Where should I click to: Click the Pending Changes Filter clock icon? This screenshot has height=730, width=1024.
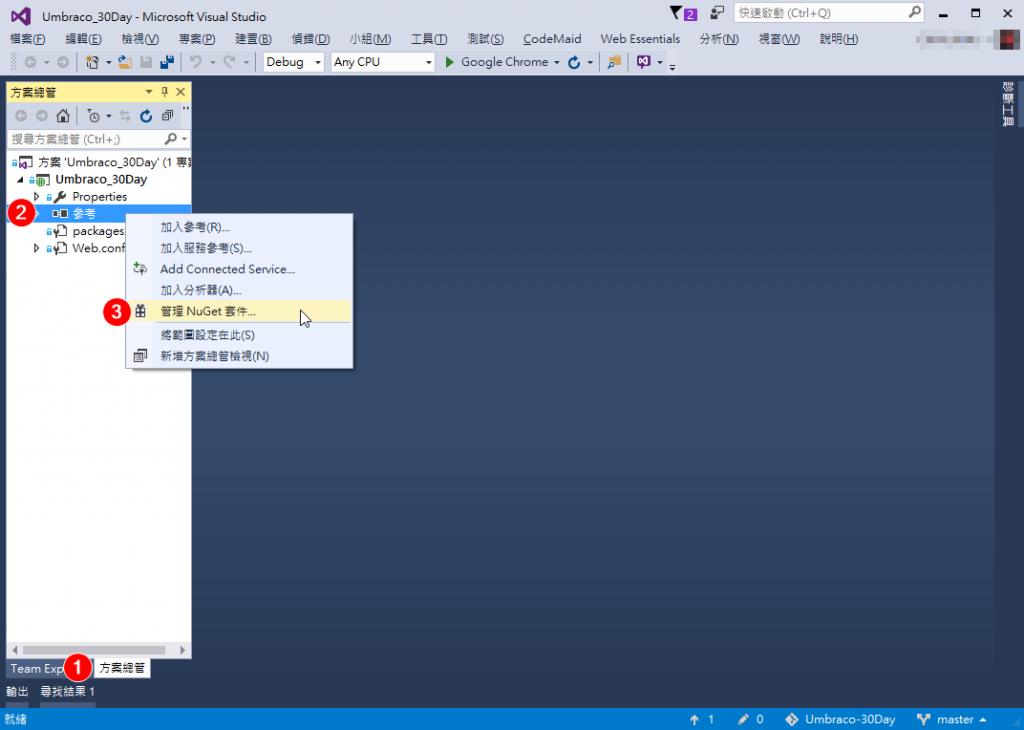pyautogui.click(x=94, y=116)
